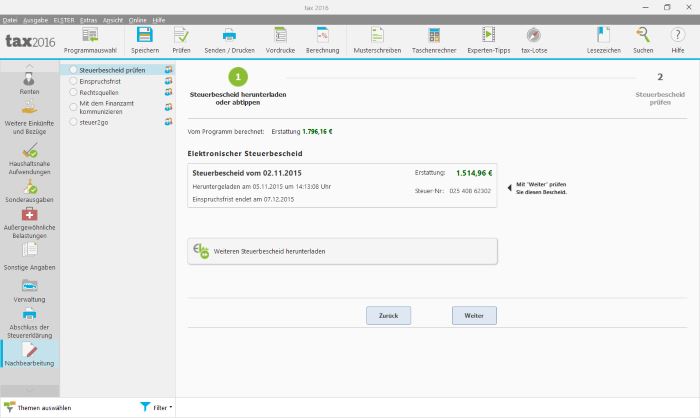Select Nachbearbeitung in the sidebar
Viewport: 700px width, 418px height.
[x=29, y=354]
